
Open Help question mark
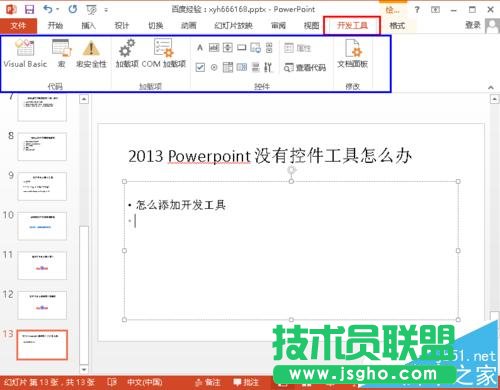[x=417, y=10]
